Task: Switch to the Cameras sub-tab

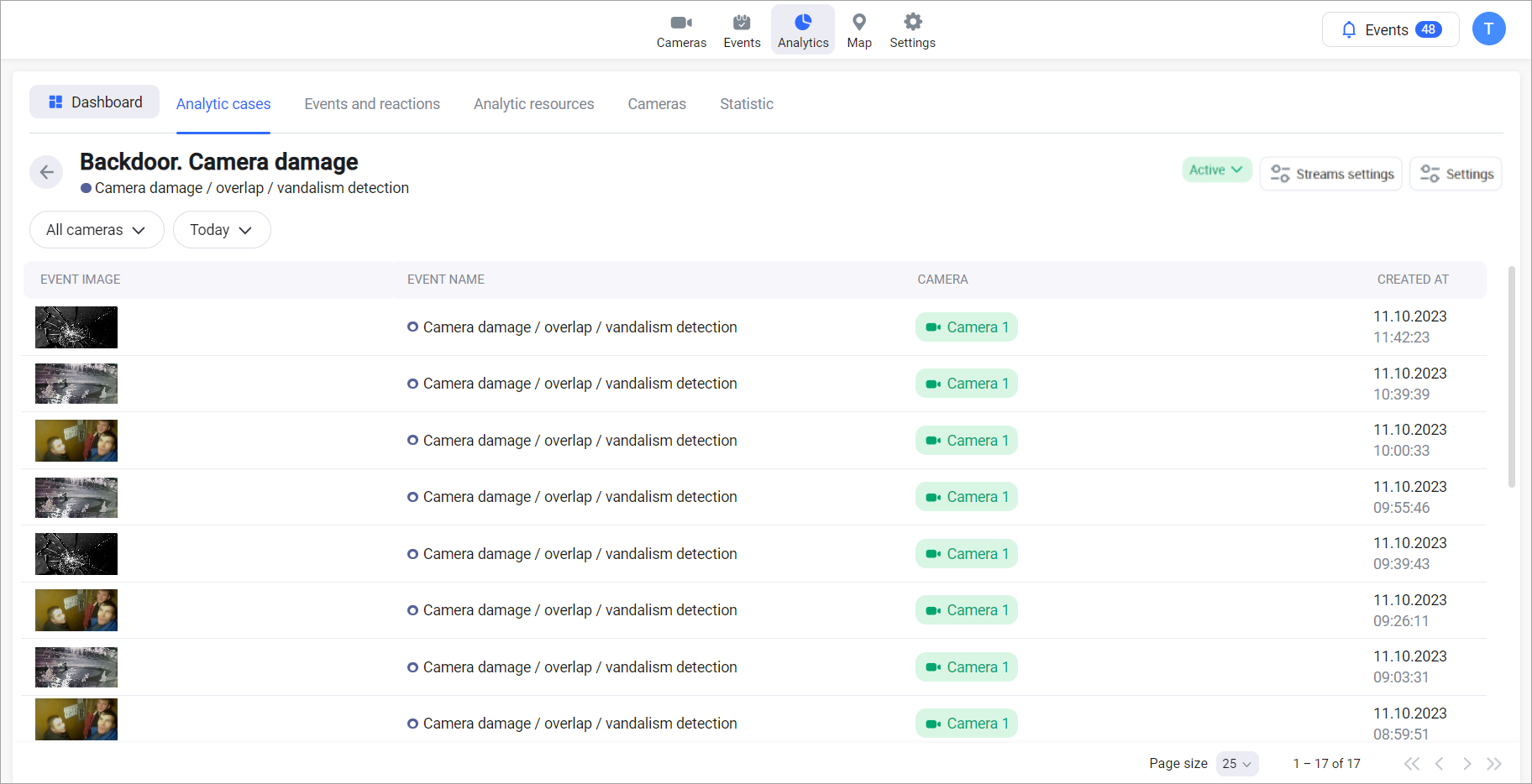Action: point(657,104)
